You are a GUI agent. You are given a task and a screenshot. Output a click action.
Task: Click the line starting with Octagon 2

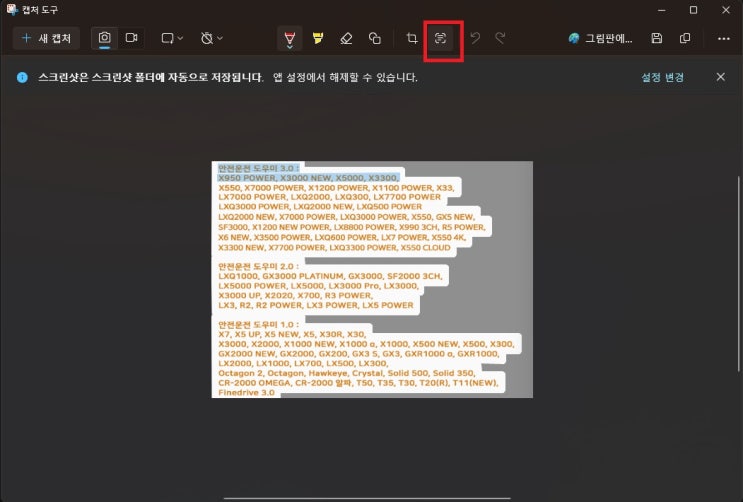(346, 373)
